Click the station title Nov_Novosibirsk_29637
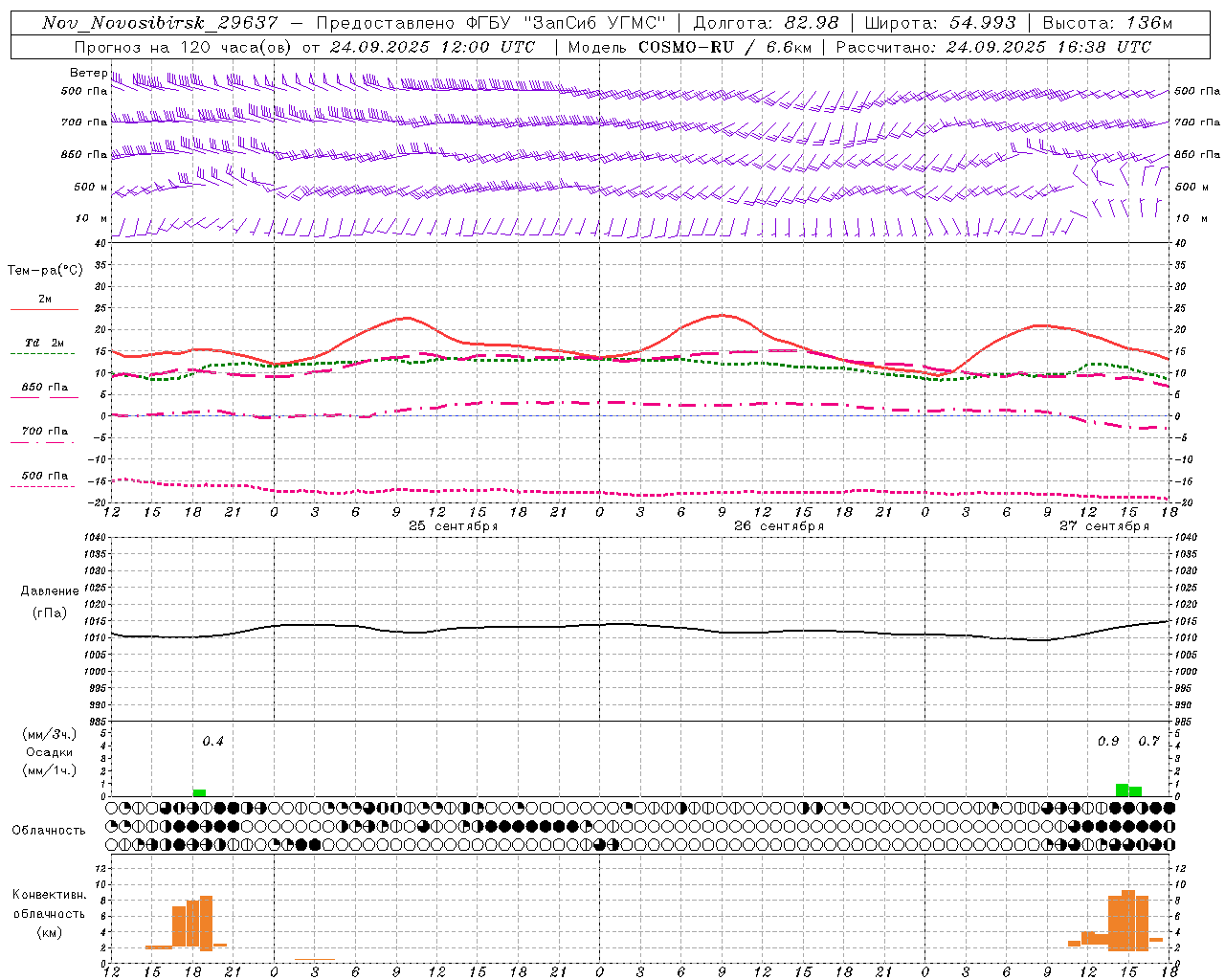 [x=160, y=23]
